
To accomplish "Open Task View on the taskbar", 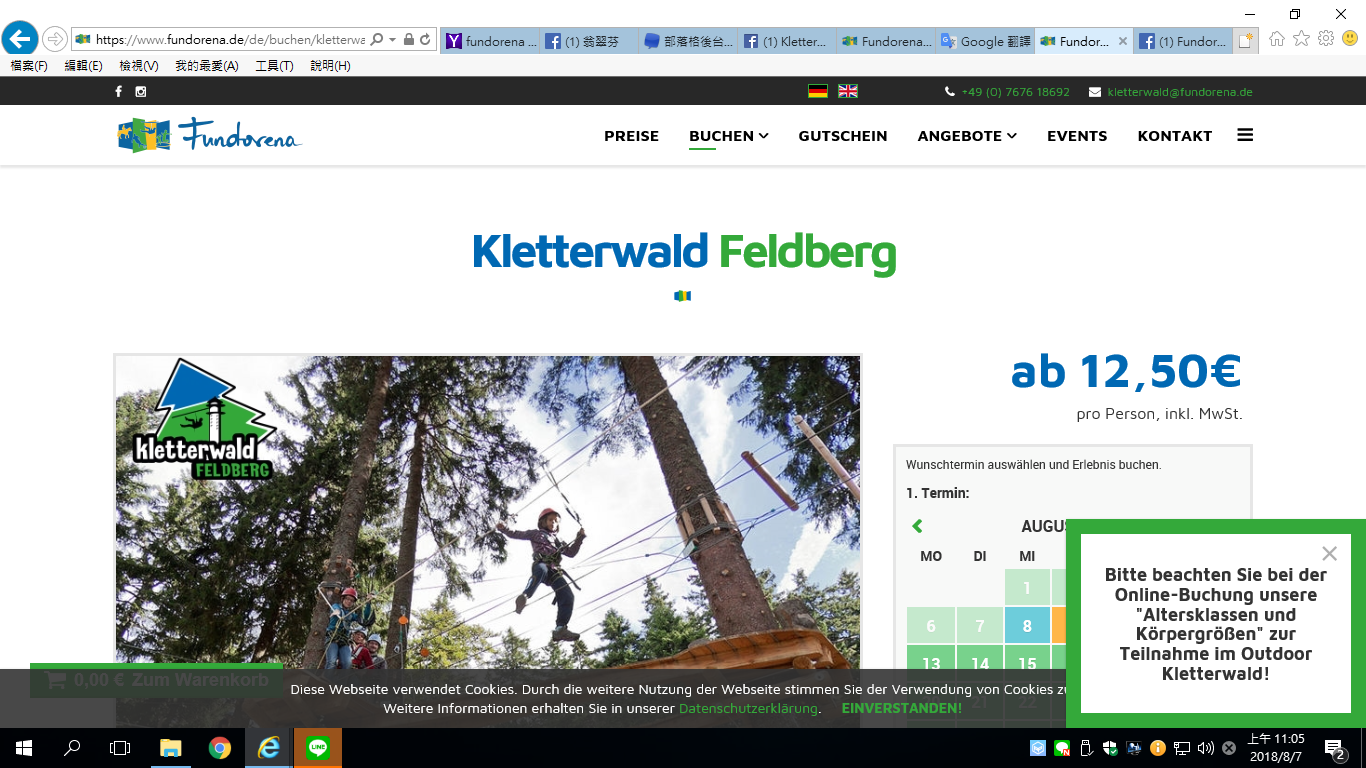I will tap(120, 748).
